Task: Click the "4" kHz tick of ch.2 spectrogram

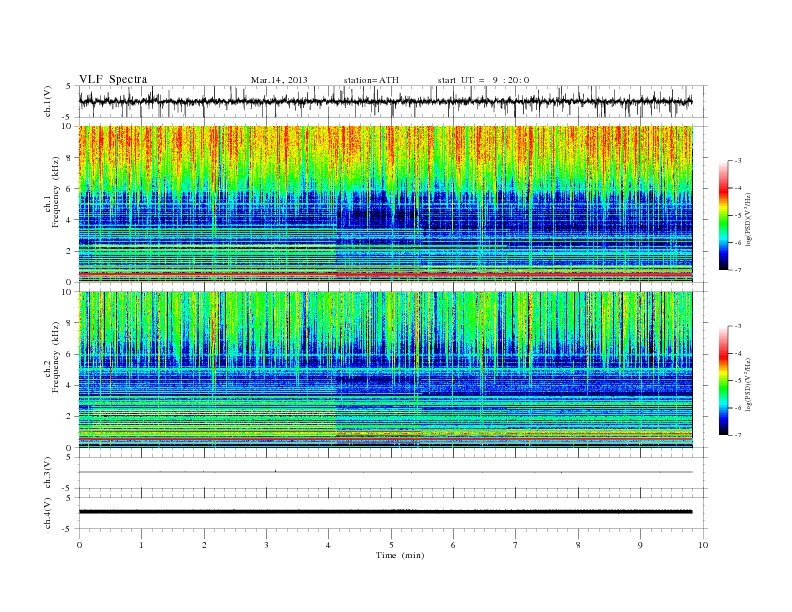Action: [69, 385]
